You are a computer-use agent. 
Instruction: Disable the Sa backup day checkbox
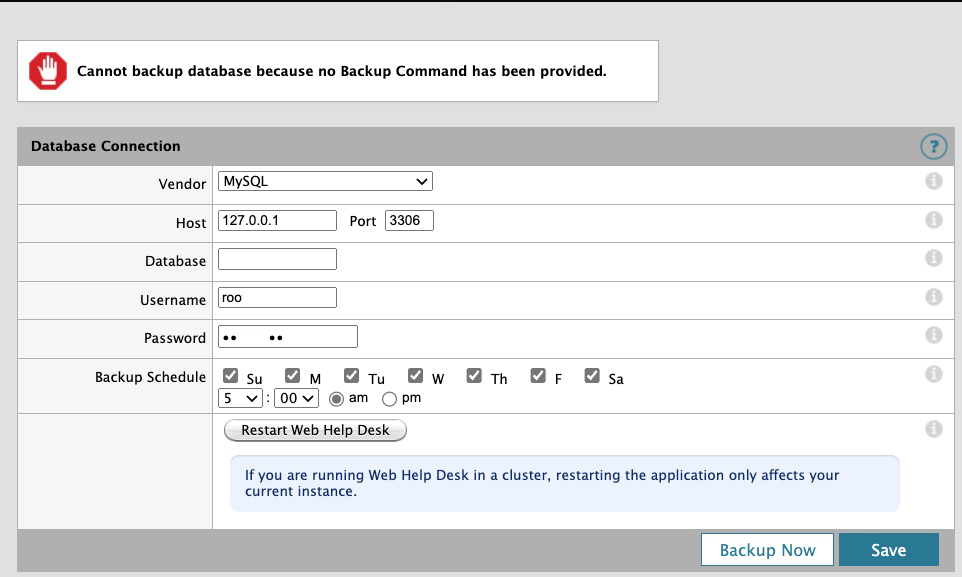click(x=592, y=377)
